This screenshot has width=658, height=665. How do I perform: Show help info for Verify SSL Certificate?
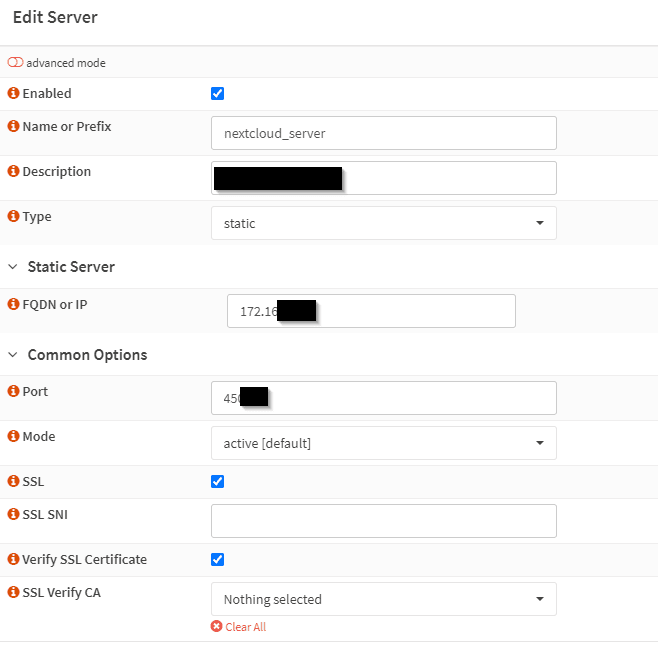click(14, 559)
